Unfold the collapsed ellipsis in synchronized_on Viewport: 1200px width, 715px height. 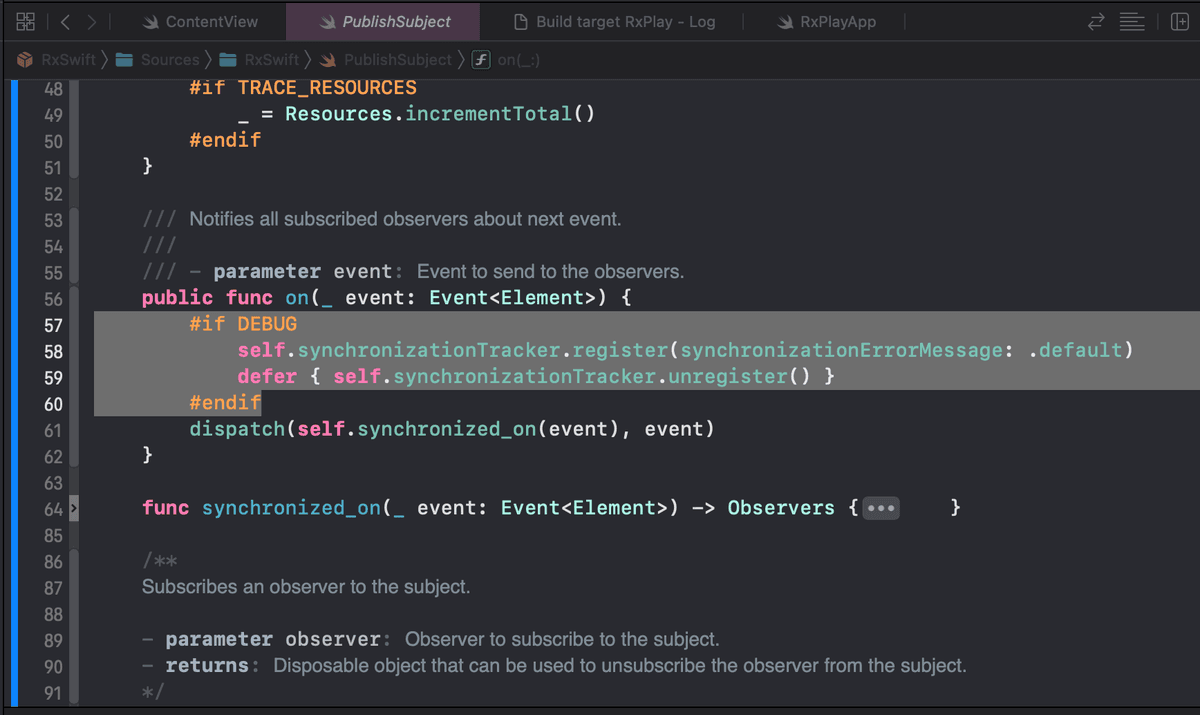pyautogui.click(x=881, y=508)
